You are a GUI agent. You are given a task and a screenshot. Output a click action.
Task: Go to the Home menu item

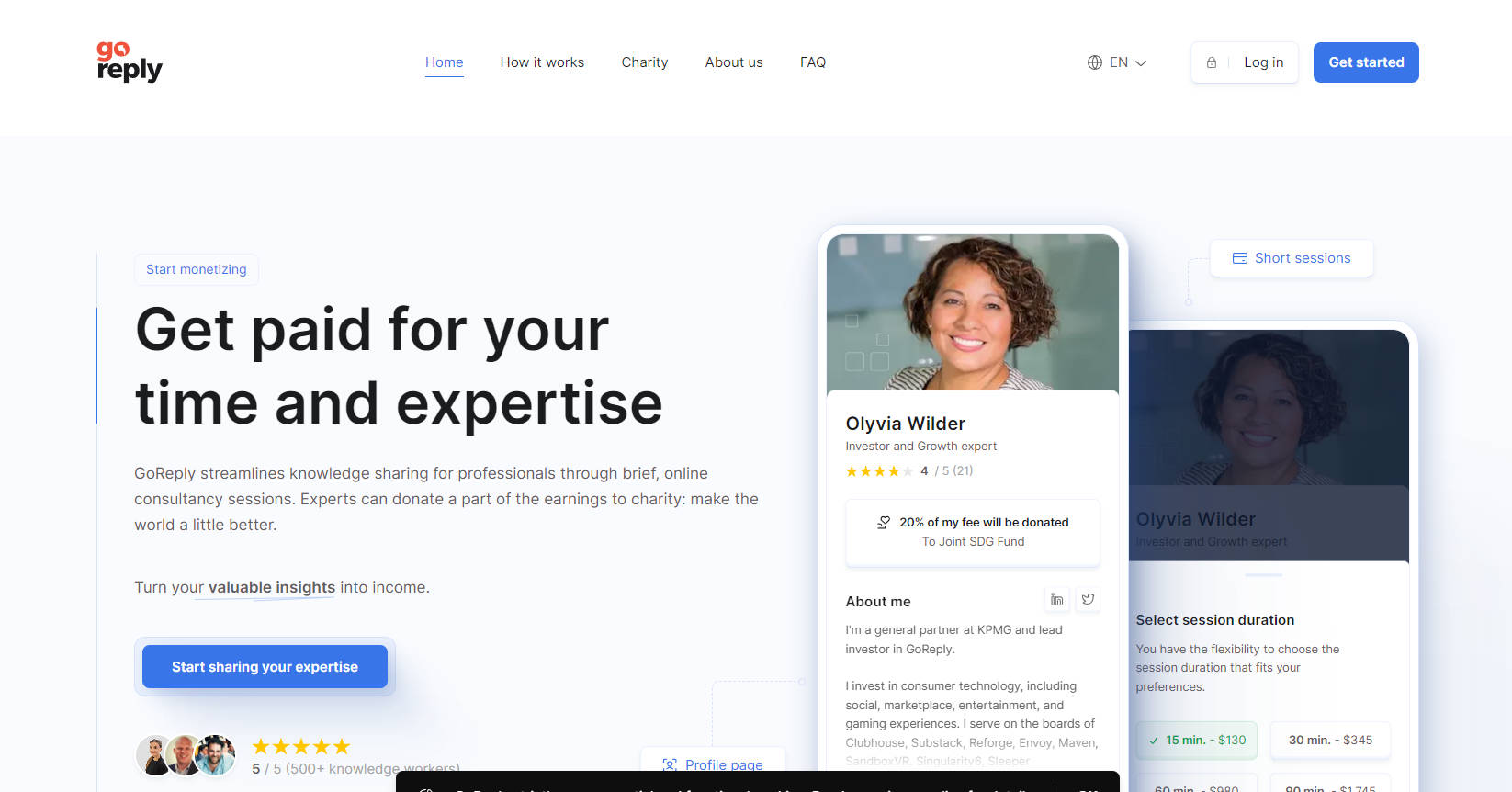click(444, 62)
